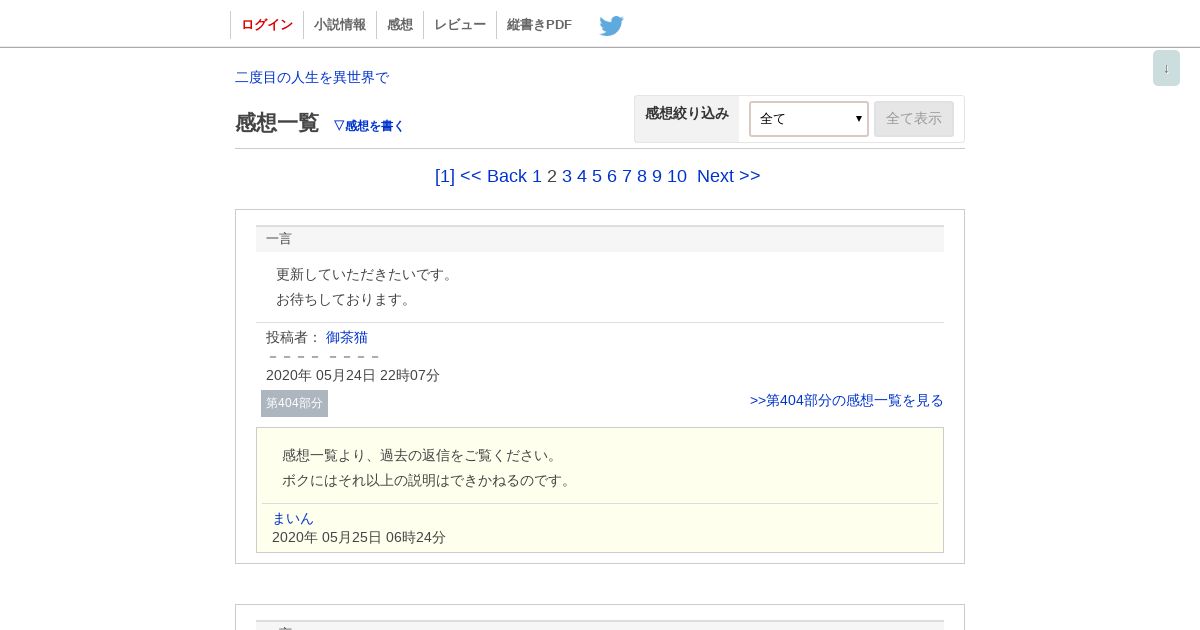Go to page 8 in pagination
Screen dimensions: 1200x630
pyautogui.click(x=642, y=176)
